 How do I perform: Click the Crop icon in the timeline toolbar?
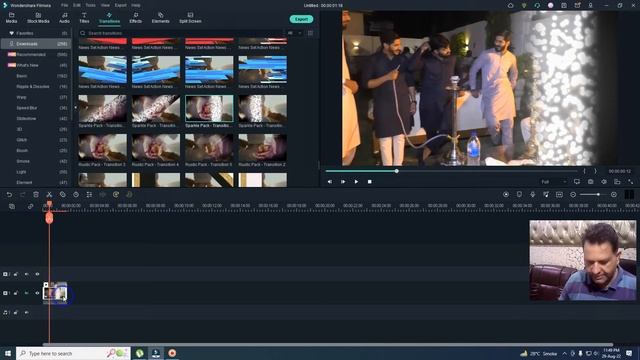62,195
